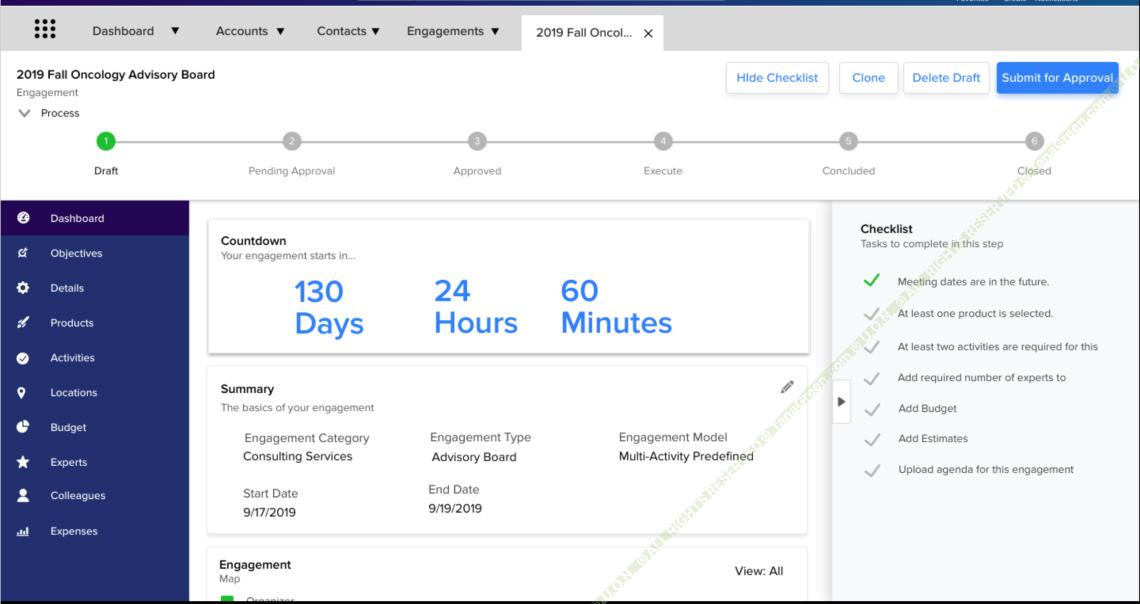Screen dimensions: 1140x604
Task: Open the Contacts tab dropdown arrow
Action: coord(376,31)
